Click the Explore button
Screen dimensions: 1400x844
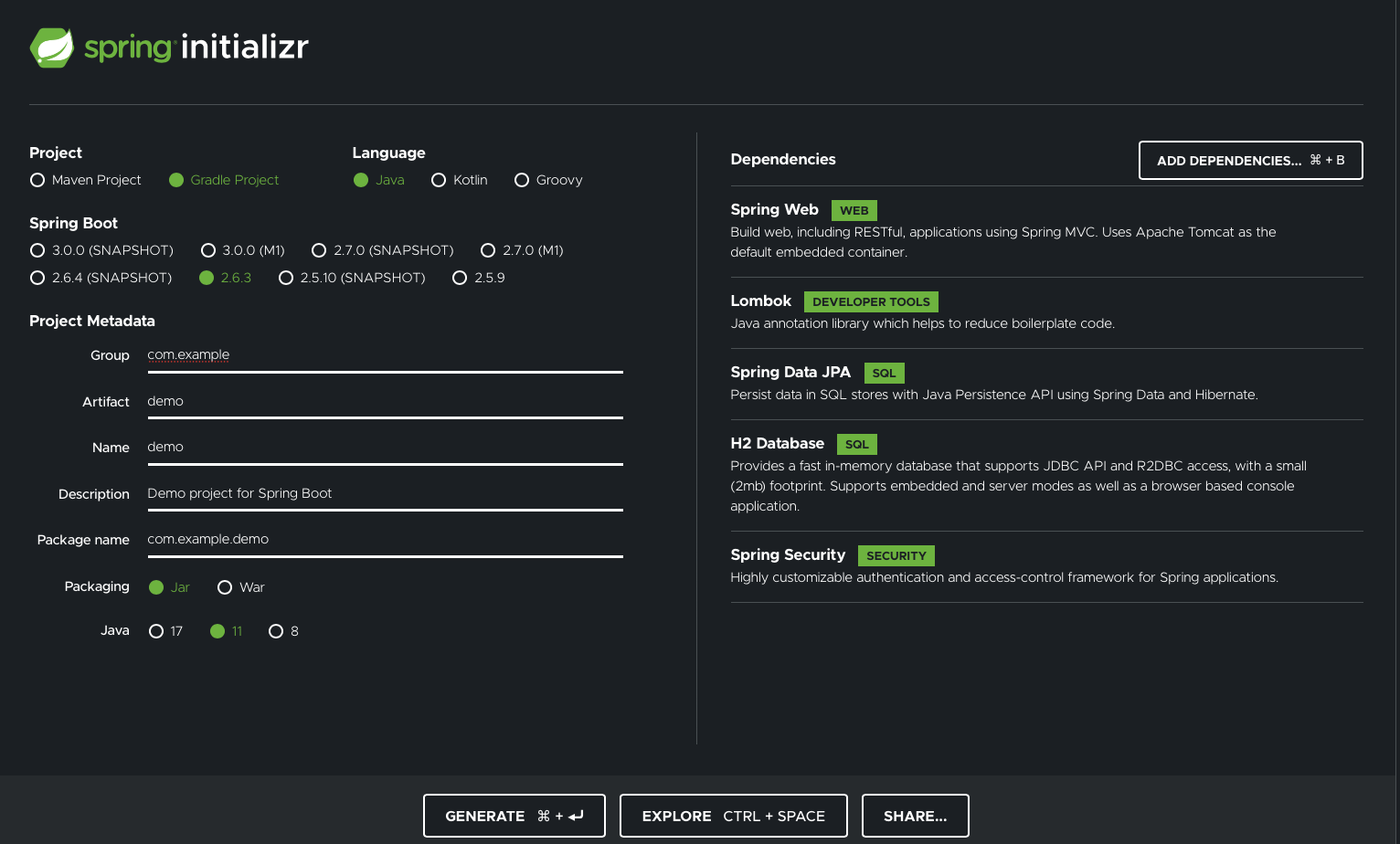734,816
